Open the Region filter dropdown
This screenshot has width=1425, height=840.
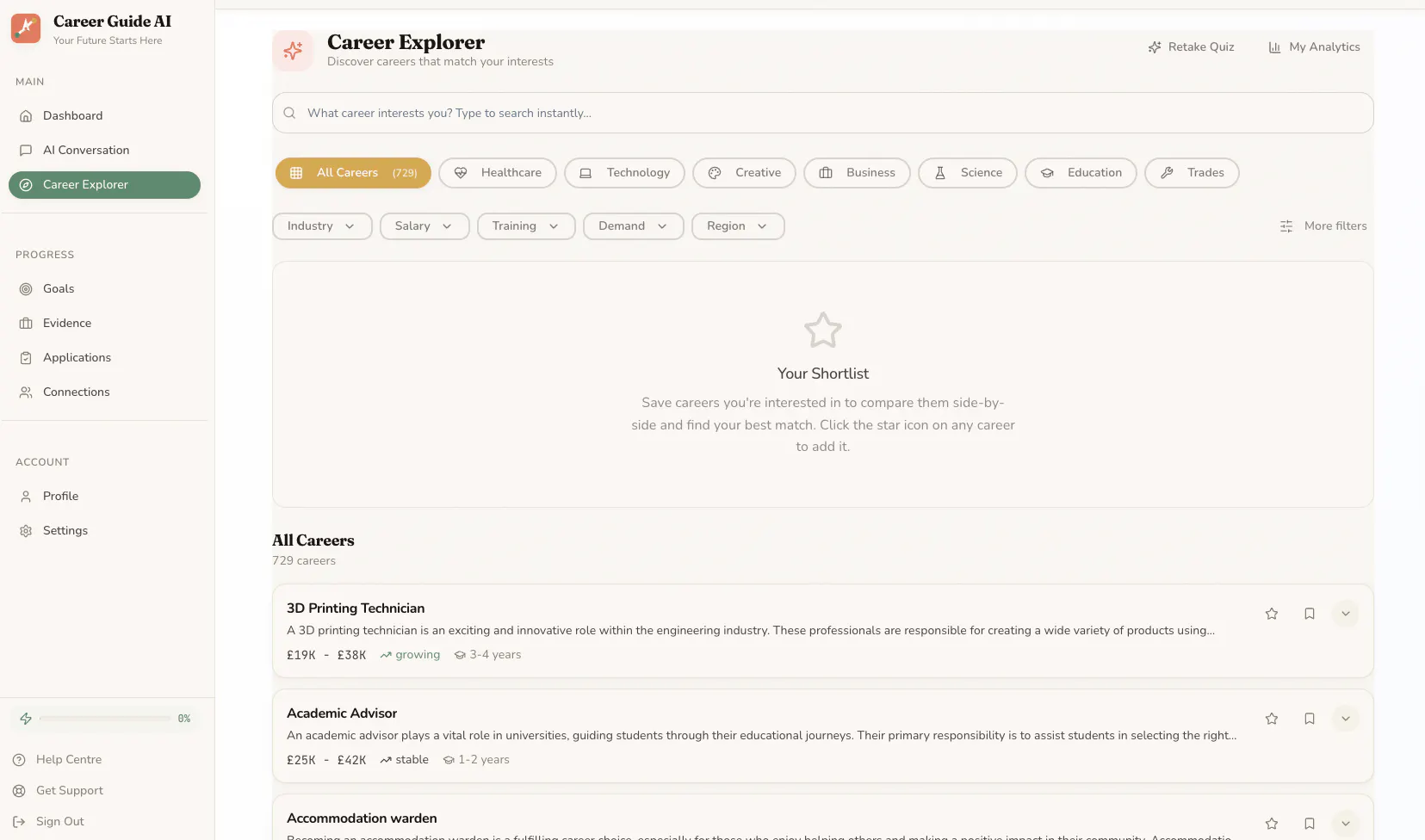point(738,226)
